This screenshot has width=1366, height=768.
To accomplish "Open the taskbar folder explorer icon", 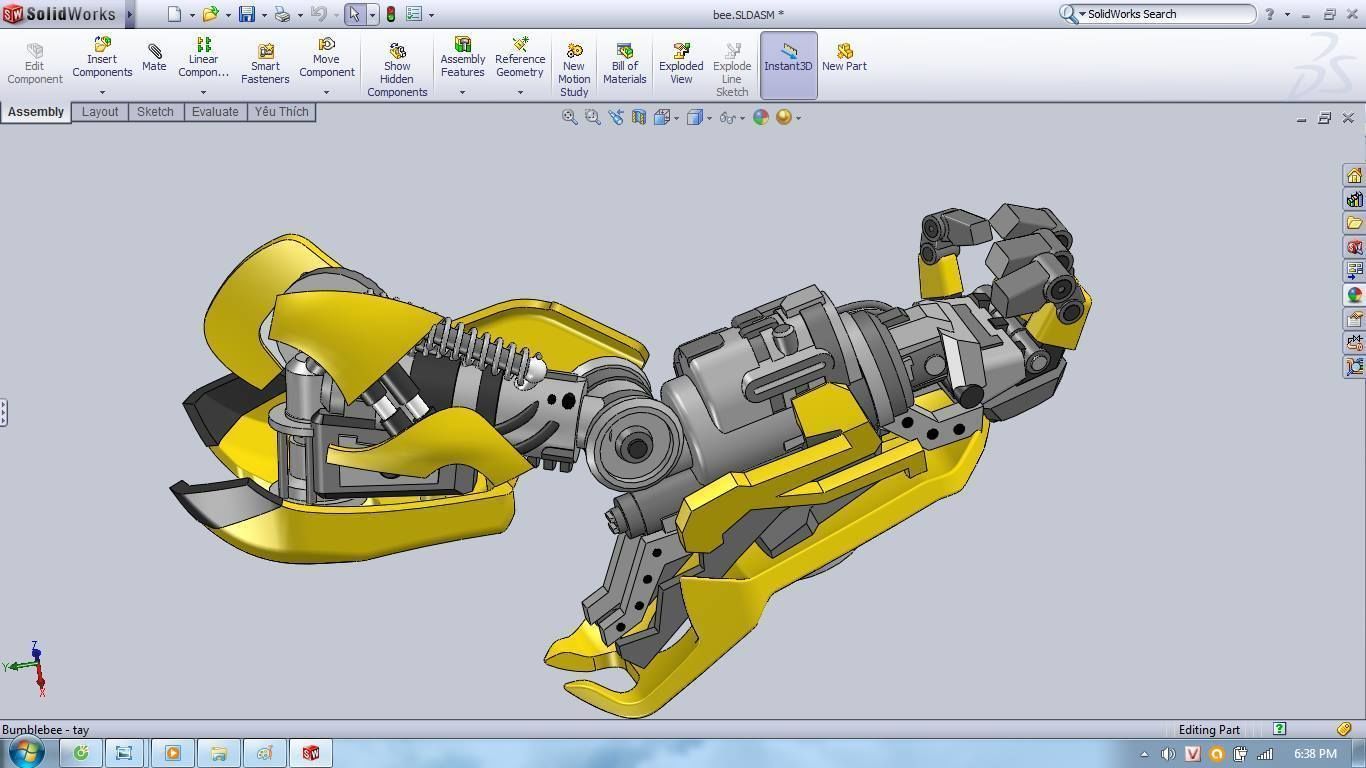I will [218, 753].
